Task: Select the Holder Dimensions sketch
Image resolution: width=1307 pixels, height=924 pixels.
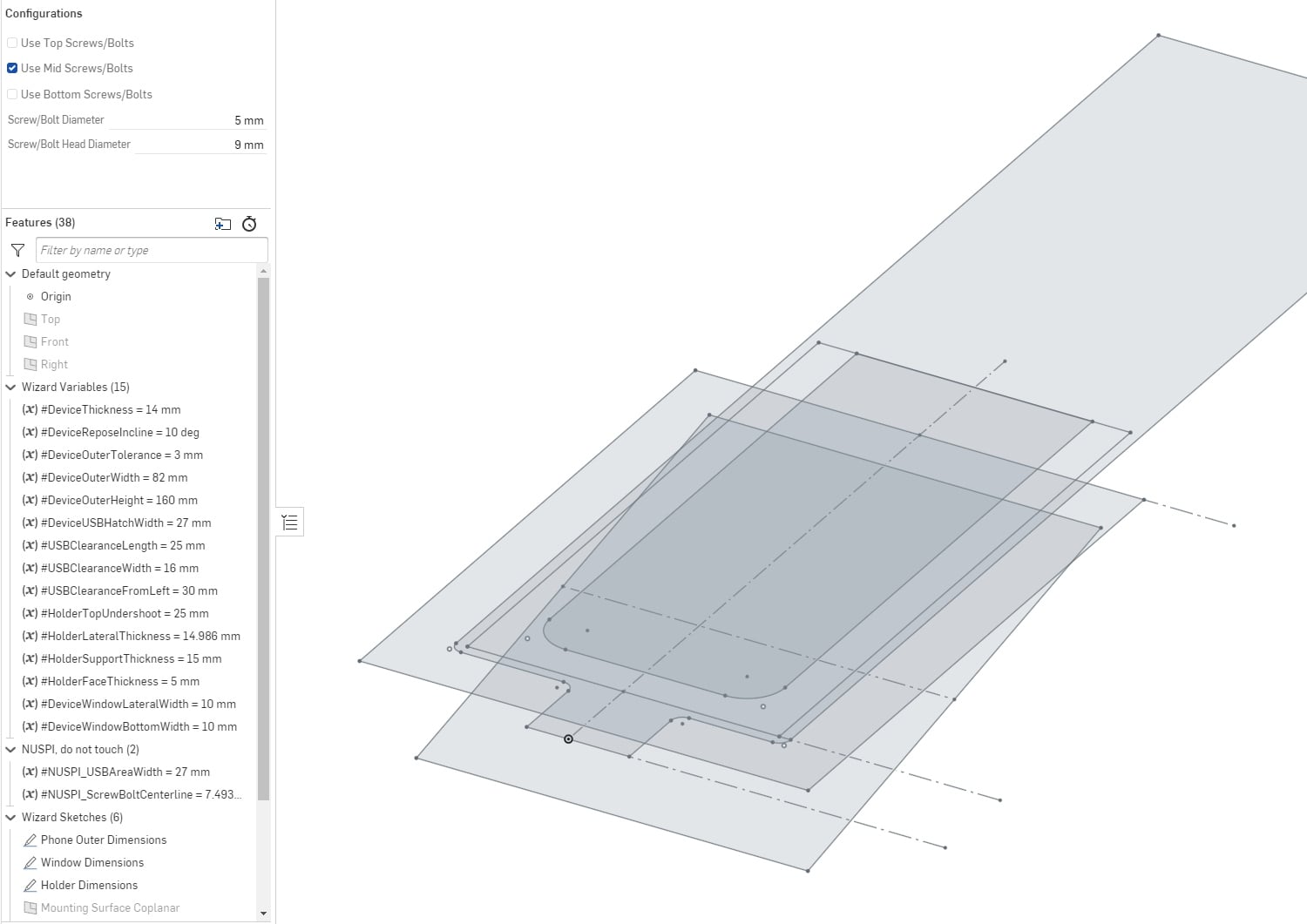Action: (89, 885)
